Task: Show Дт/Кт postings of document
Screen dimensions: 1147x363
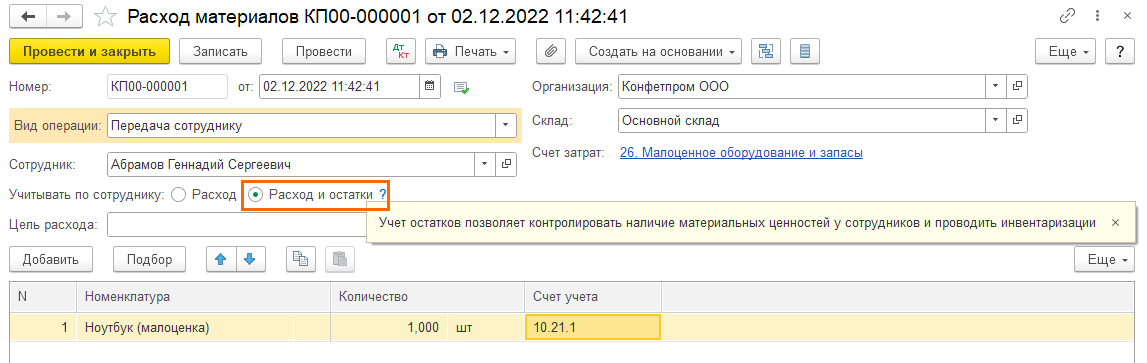Action: tap(401, 51)
